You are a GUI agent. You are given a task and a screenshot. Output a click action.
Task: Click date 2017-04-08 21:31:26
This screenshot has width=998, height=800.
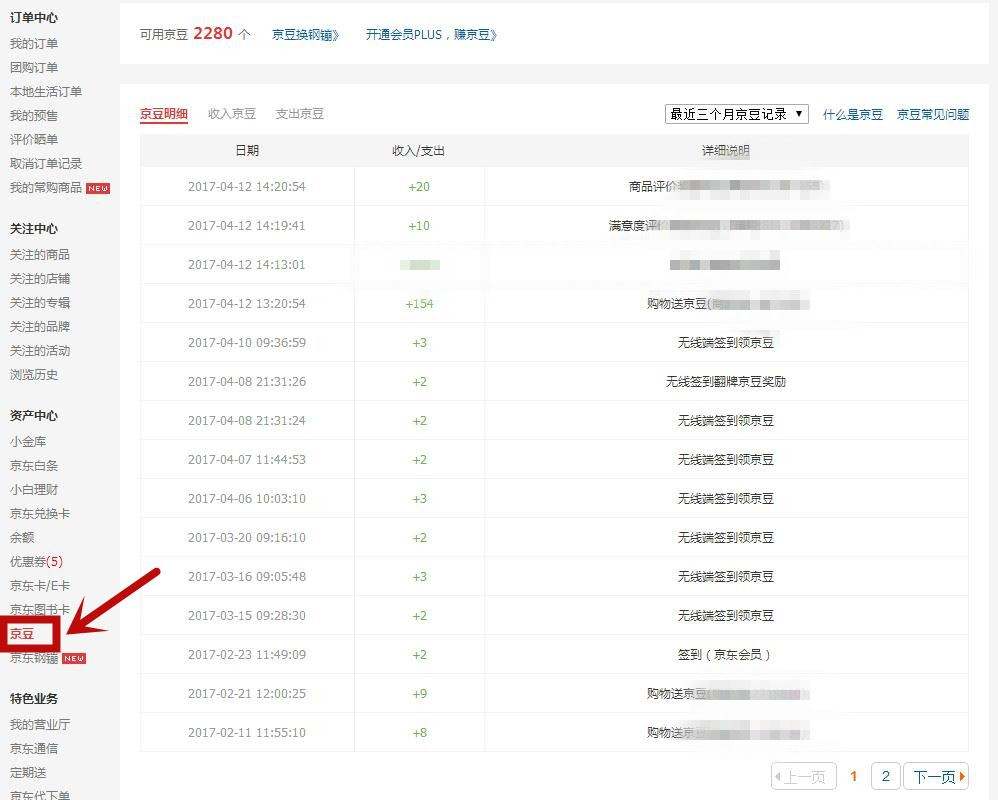pos(247,381)
